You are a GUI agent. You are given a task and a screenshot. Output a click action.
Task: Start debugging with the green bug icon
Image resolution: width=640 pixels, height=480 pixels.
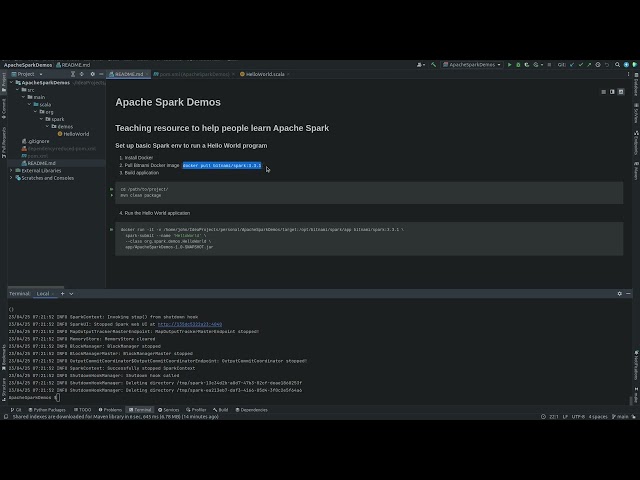[518, 64]
